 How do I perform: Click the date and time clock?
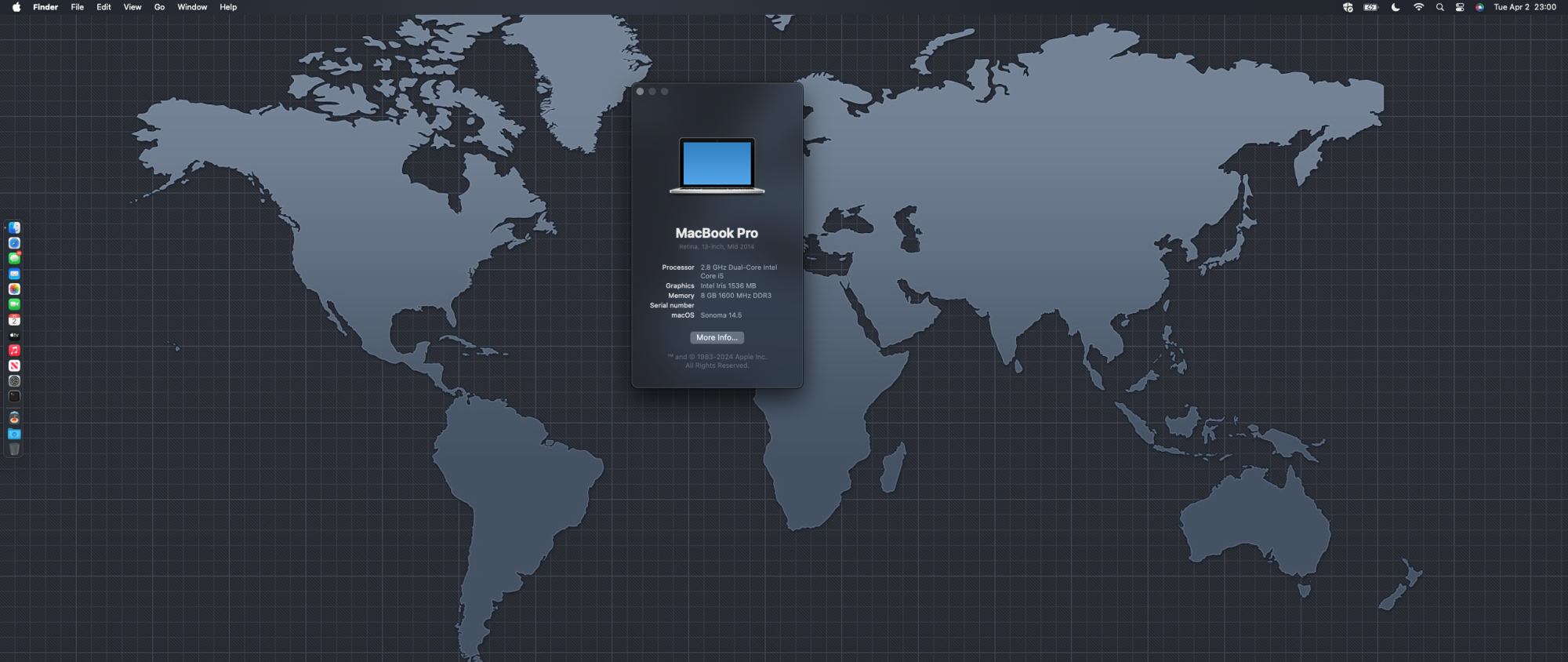pyautogui.click(x=1525, y=7)
